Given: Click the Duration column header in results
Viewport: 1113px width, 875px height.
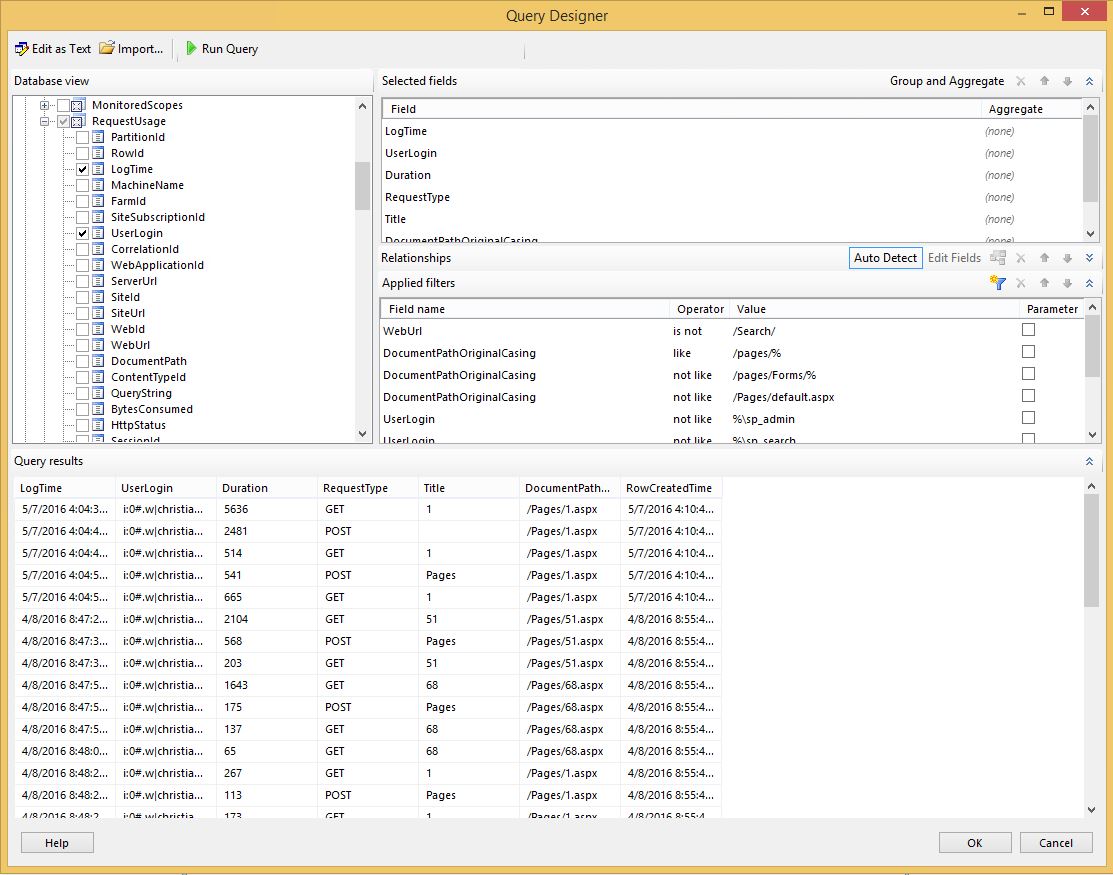Looking at the screenshot, I should tap(266, 488).
